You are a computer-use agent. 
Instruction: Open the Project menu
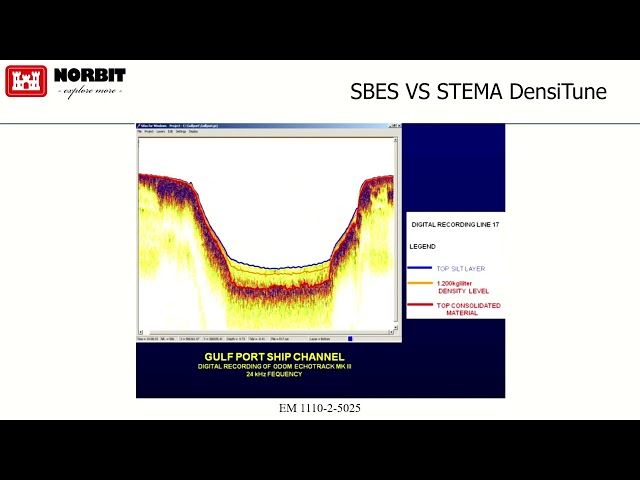pos(149,131)
